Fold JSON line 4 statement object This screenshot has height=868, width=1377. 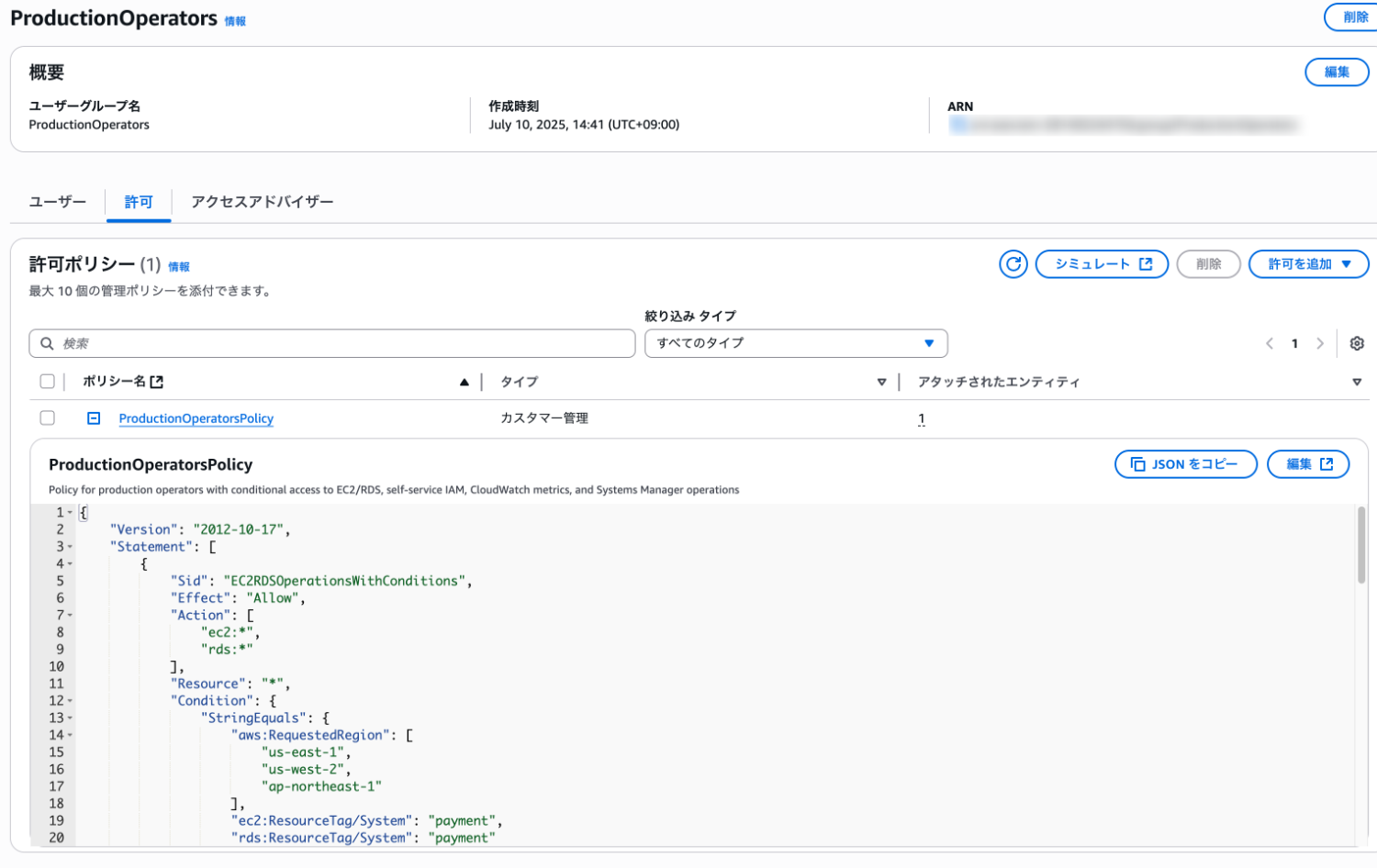[x=70, y=564]
